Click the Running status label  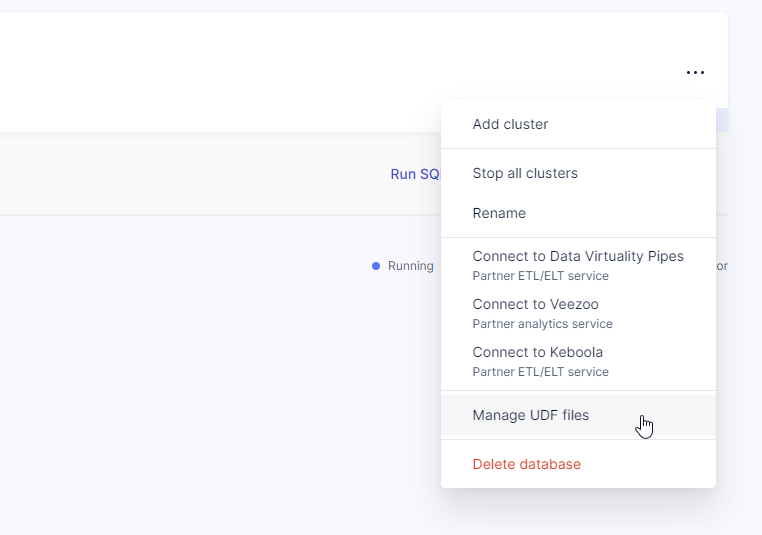(x=410, y=266)
